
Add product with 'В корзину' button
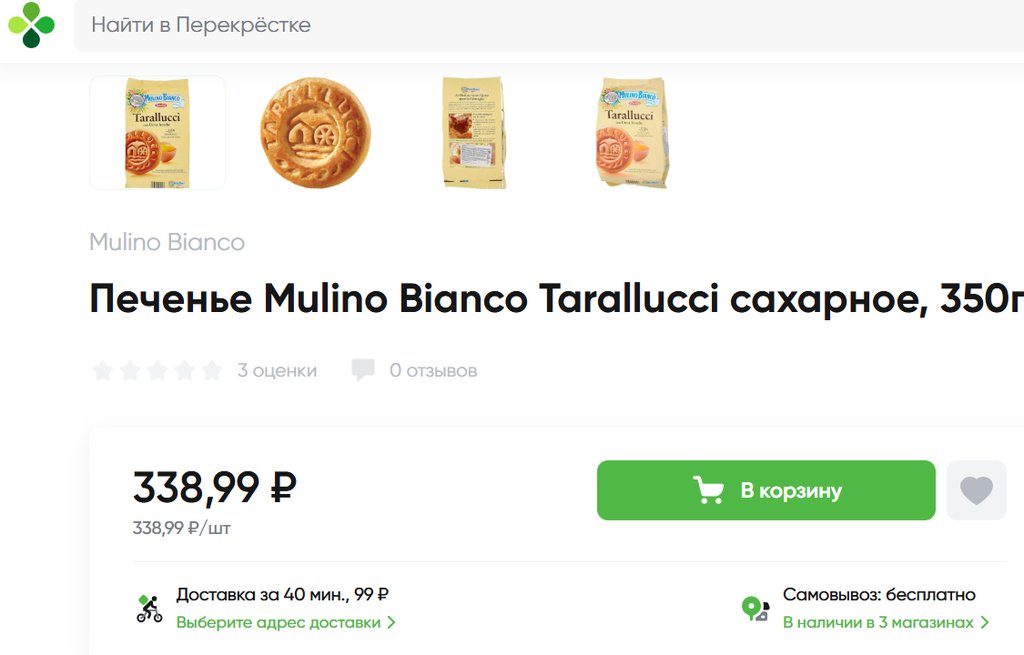(766, 490)
